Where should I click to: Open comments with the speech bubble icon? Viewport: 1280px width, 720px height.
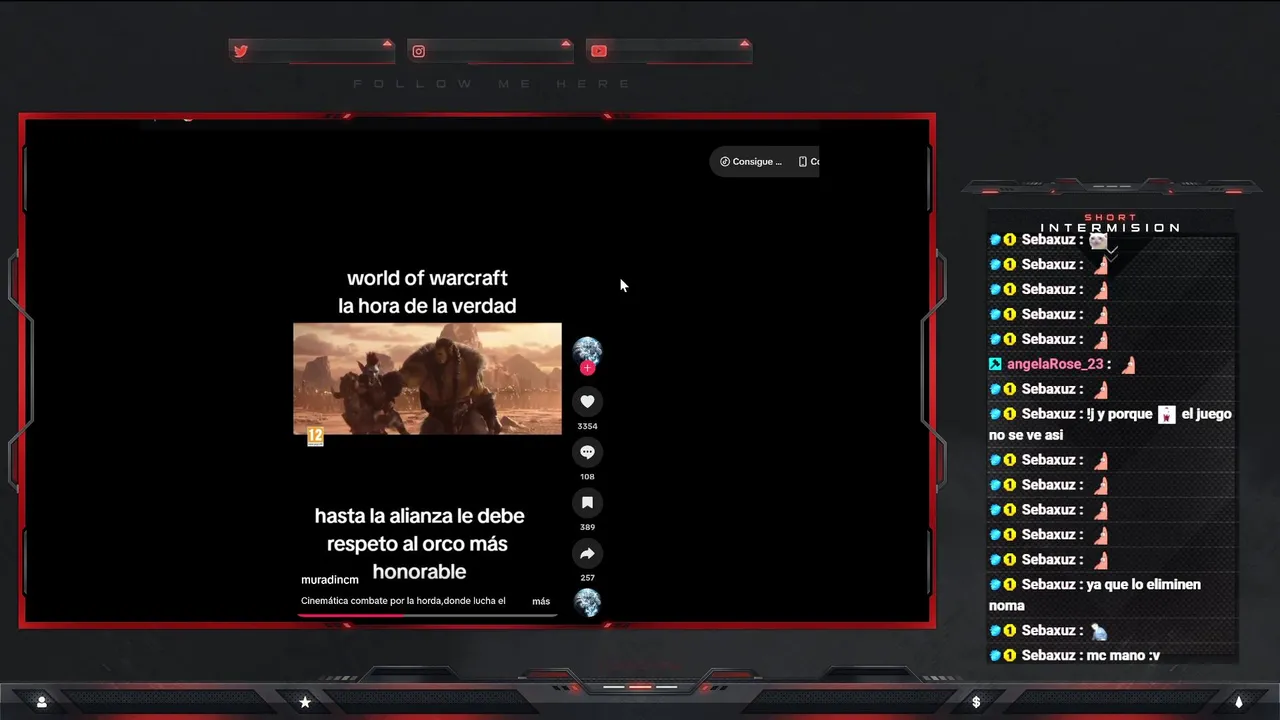click(x=587, y=452)
